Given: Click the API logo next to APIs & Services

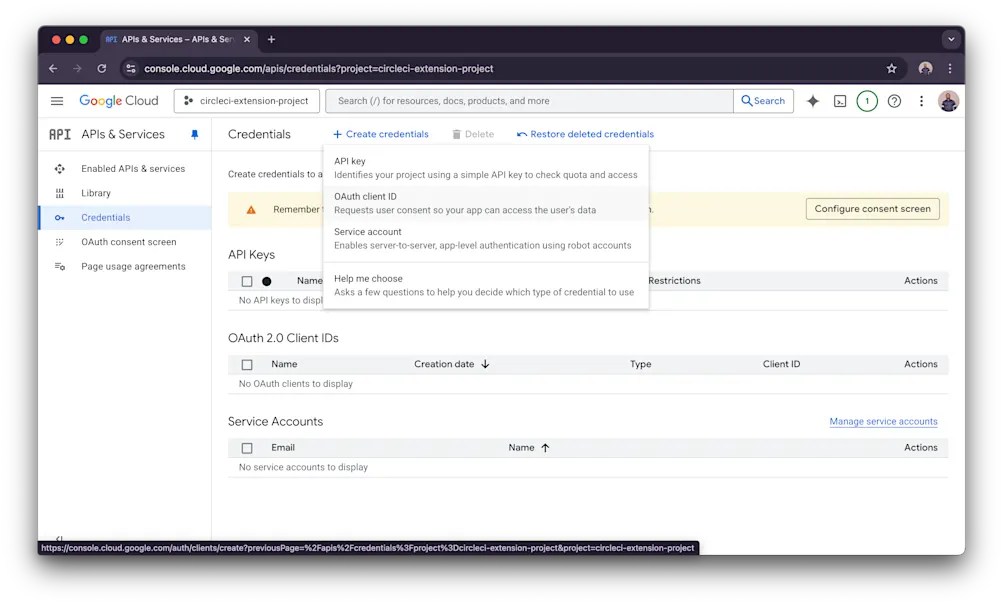Looking at the screenshot, I should coord(60,134).
